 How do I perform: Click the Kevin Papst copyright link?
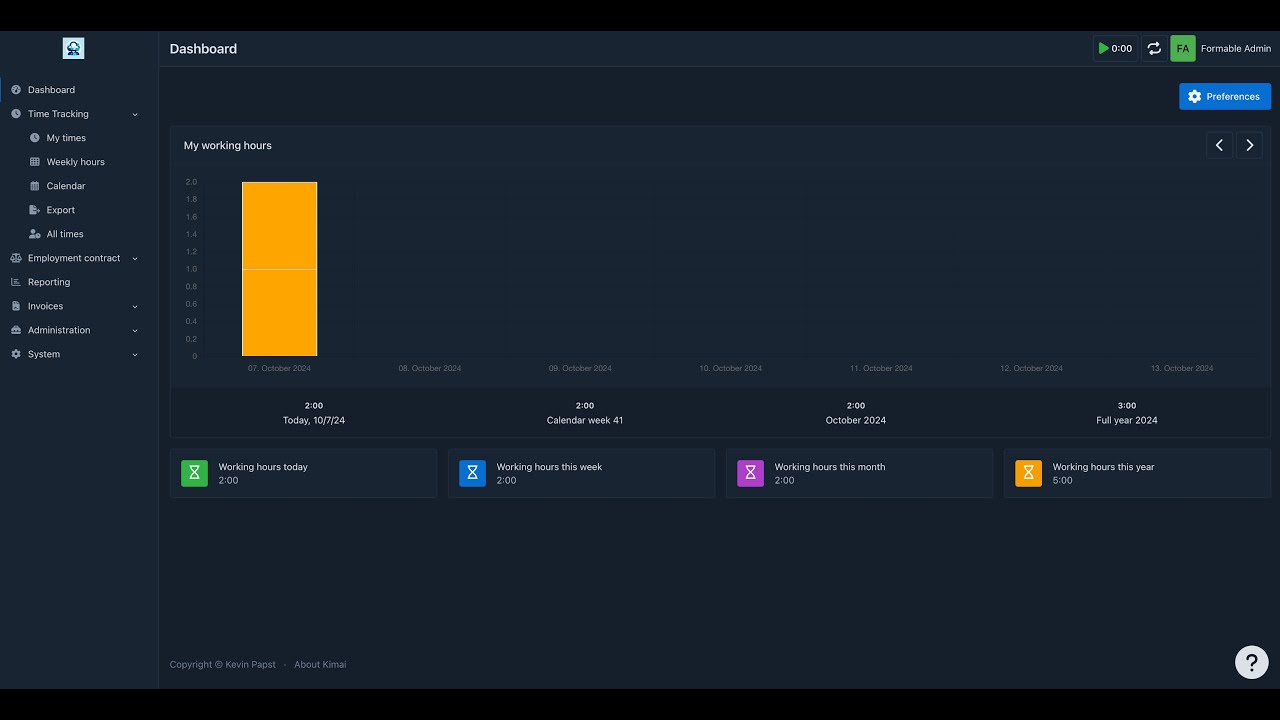pyautogui.click(x=250, y=664)
